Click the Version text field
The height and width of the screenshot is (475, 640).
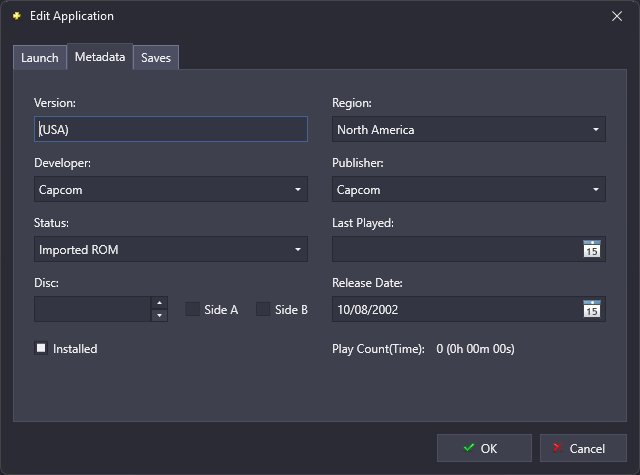pos(171,129)
